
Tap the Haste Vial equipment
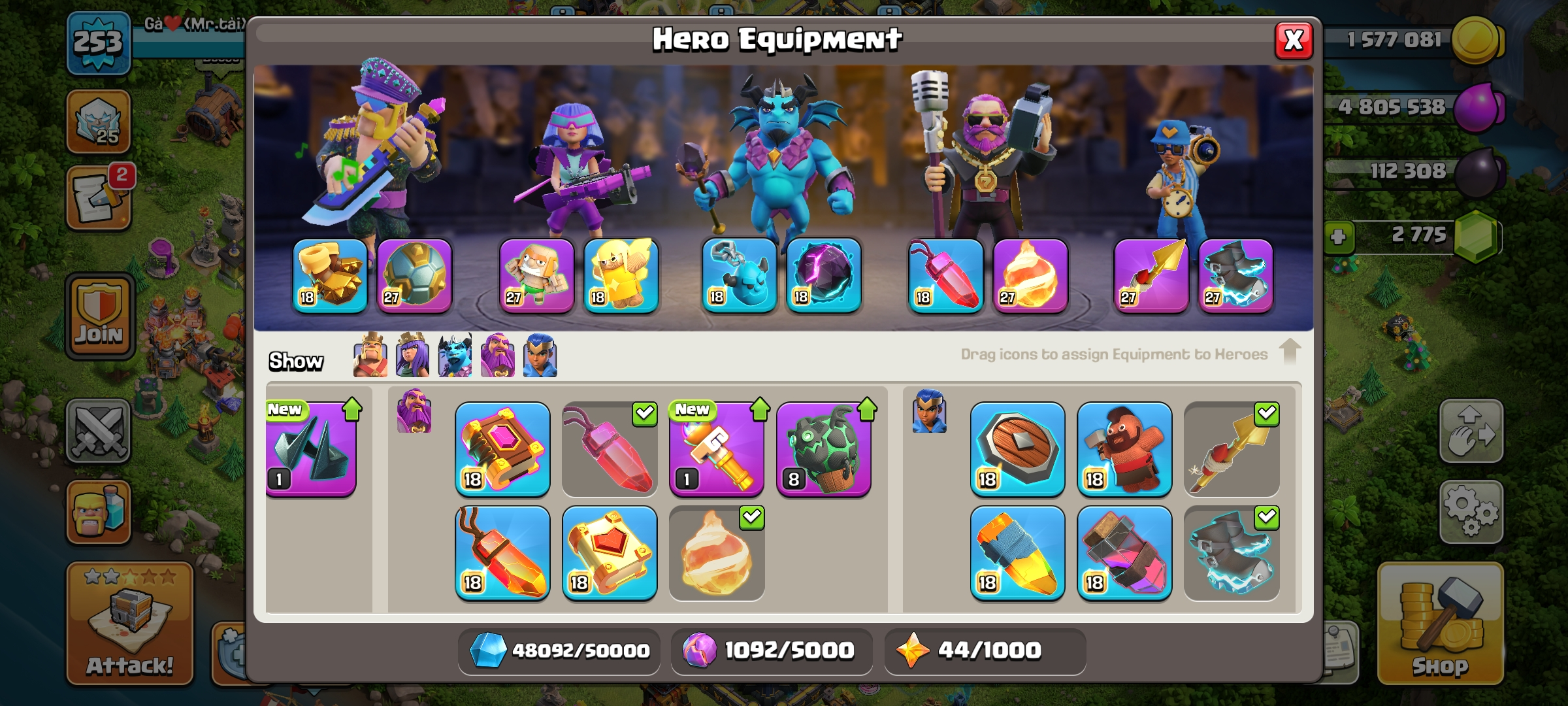coord(1124,553)
